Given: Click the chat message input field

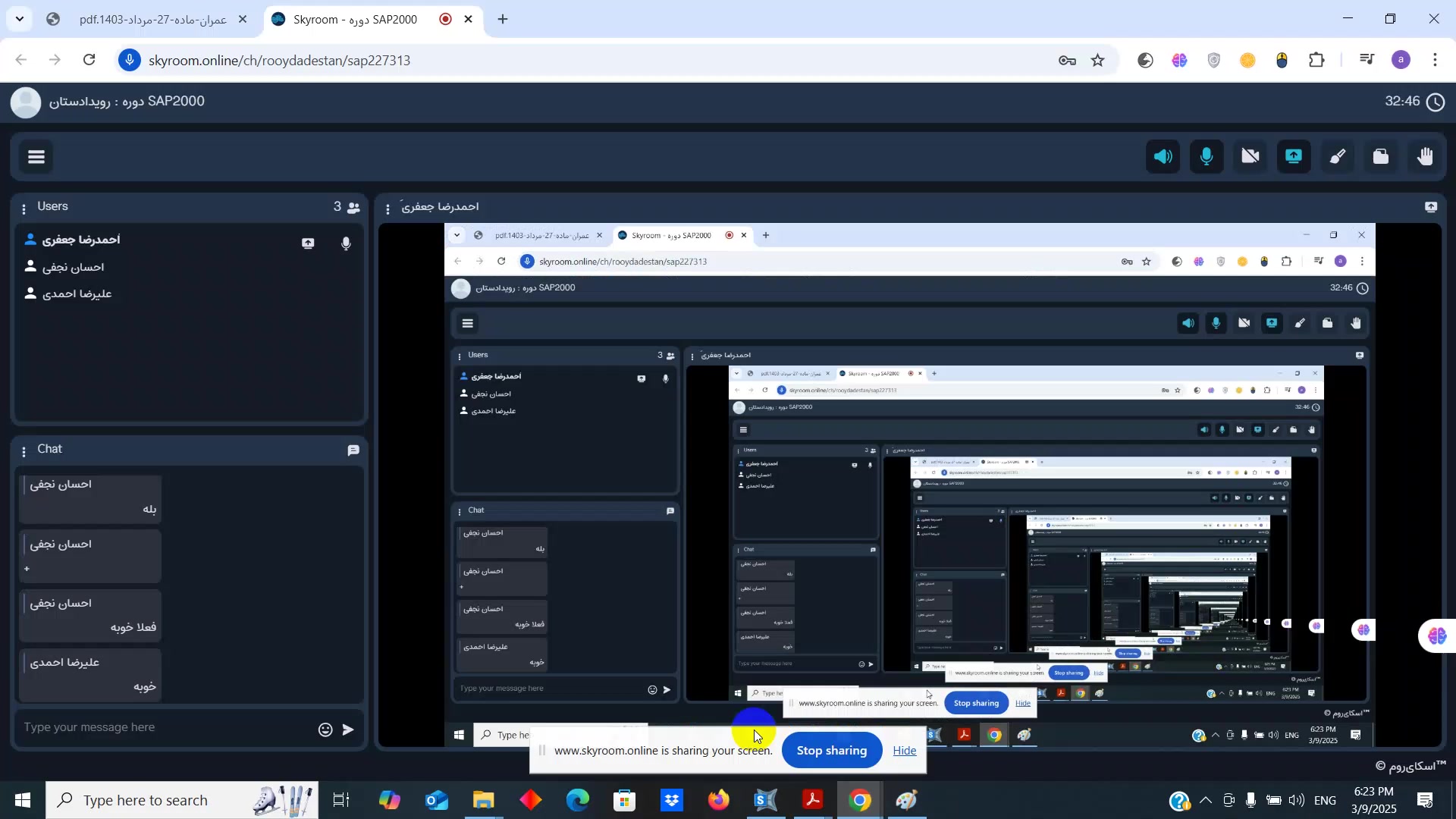Looking at the screenshot, I should coord(167,728).
